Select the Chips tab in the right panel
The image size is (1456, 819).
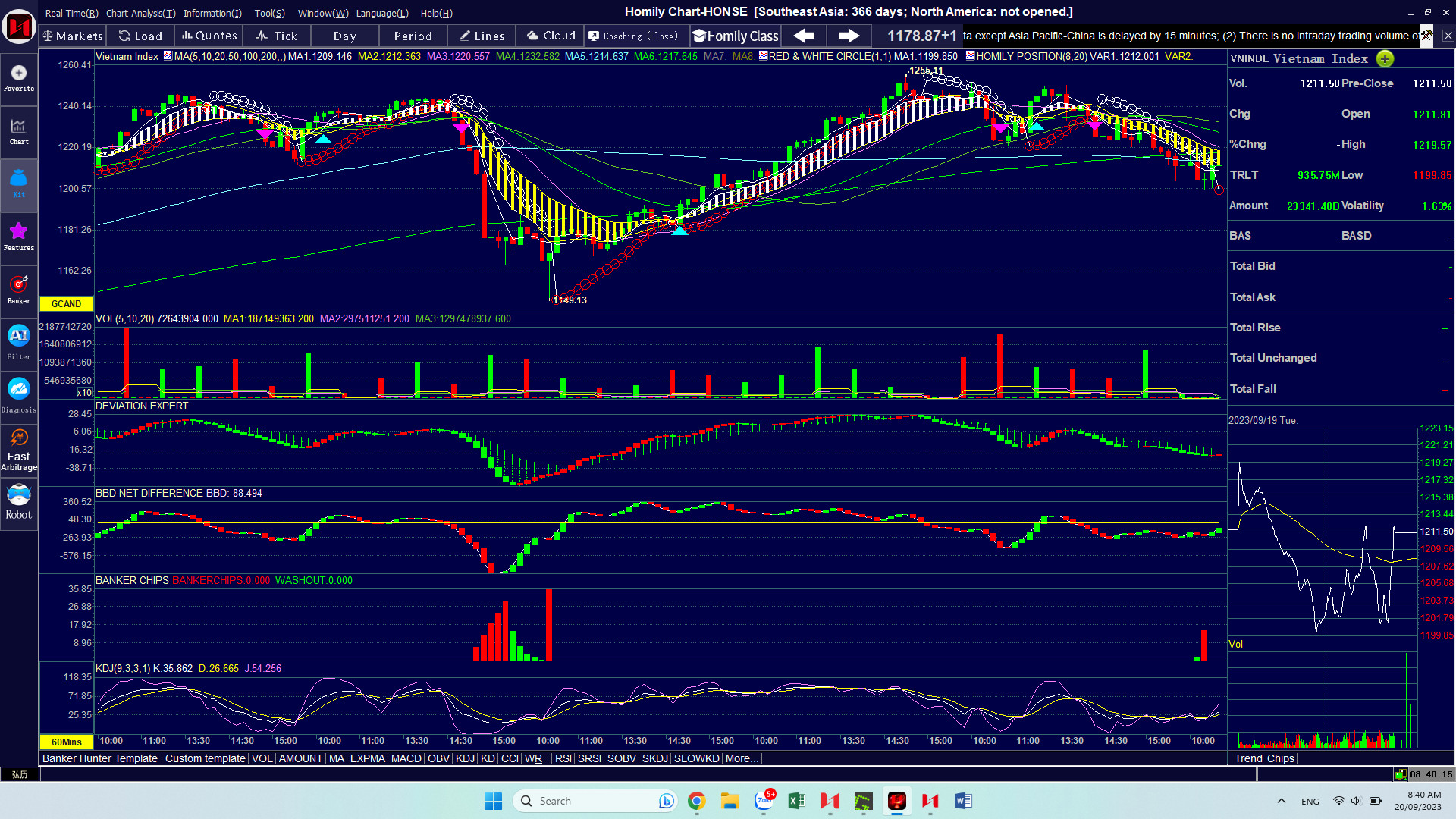click(x=1280, y=758)
